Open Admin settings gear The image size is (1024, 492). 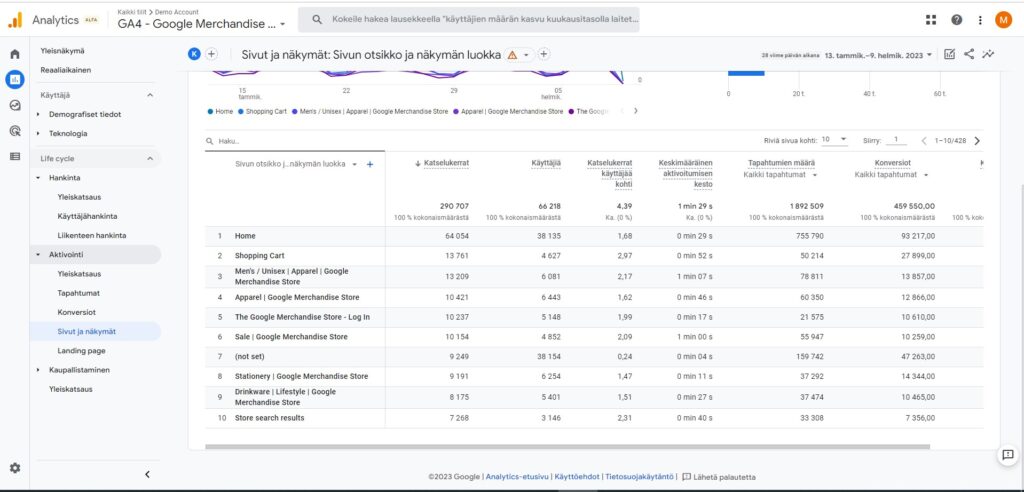click(x=14, y=468)
